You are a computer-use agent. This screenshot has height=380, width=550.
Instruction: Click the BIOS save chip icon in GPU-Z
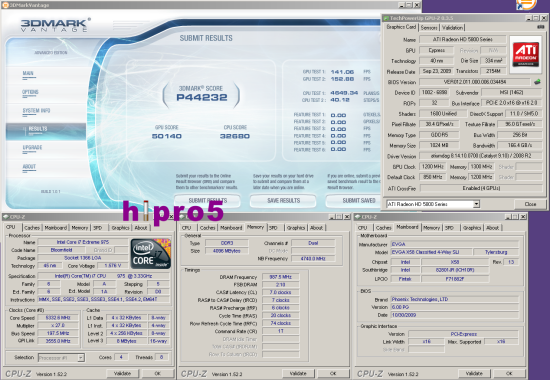pos(537,82)
